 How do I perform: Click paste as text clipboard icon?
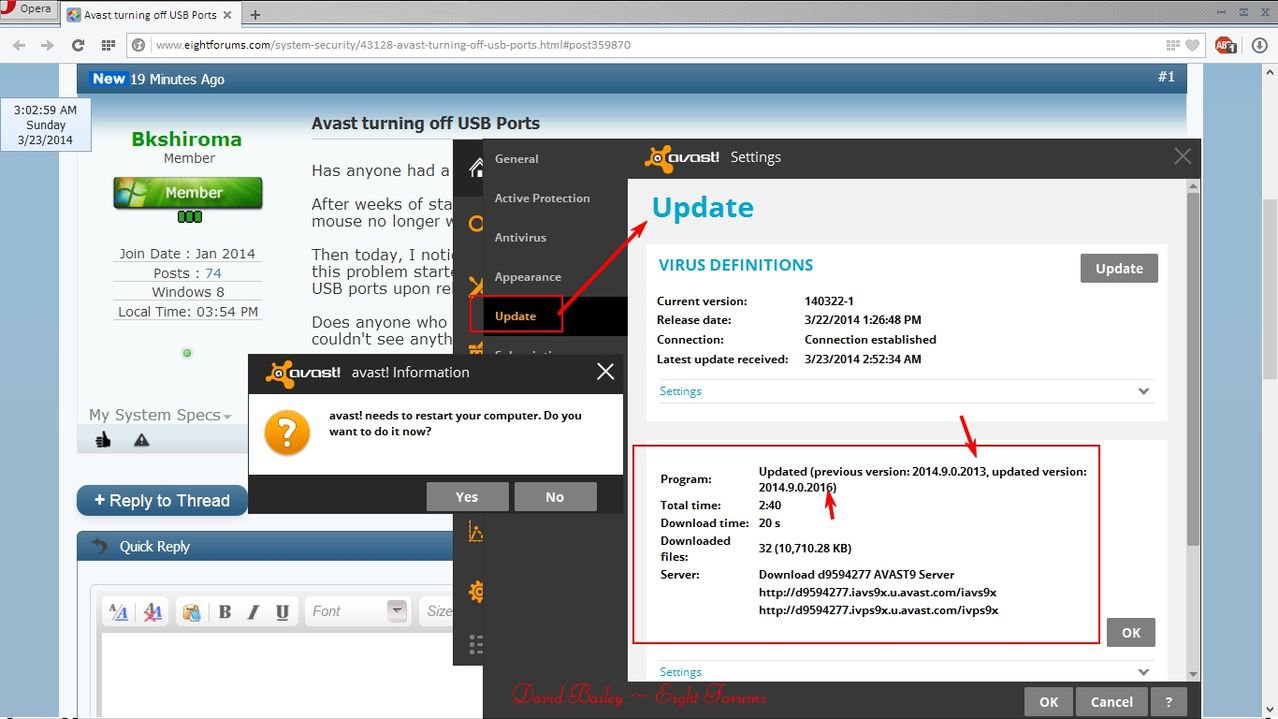(191, 612)
